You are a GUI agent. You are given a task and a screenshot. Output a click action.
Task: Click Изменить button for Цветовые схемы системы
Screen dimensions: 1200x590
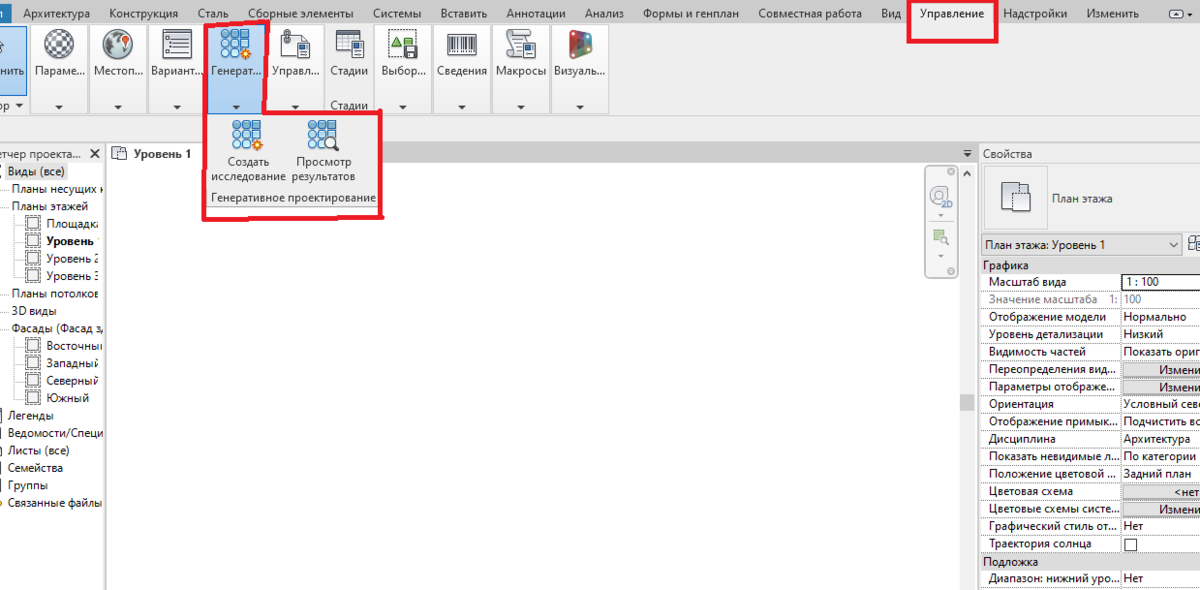(1161, 509)
